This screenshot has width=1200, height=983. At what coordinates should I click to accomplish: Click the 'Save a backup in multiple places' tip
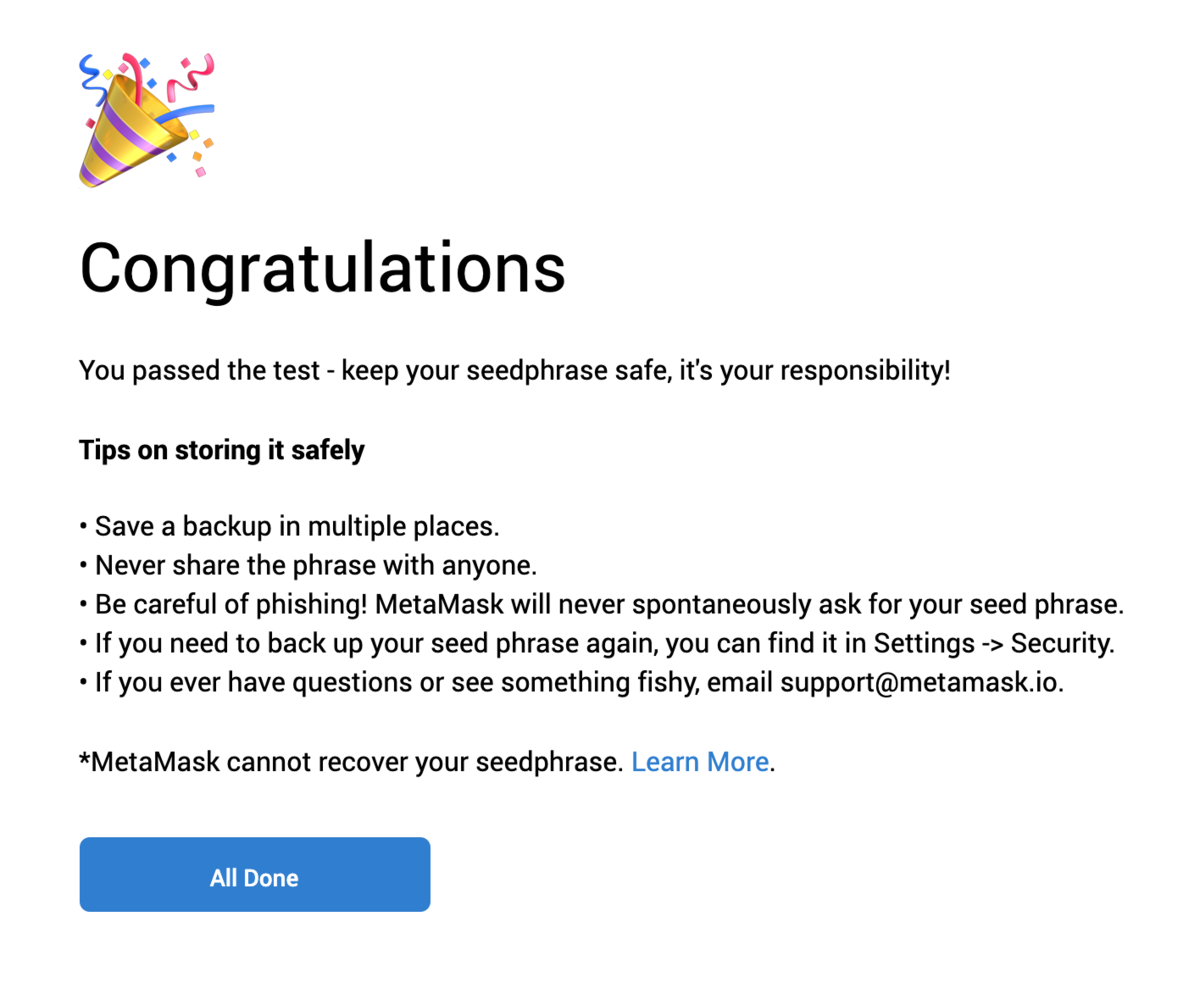click(x=289, y=525)
